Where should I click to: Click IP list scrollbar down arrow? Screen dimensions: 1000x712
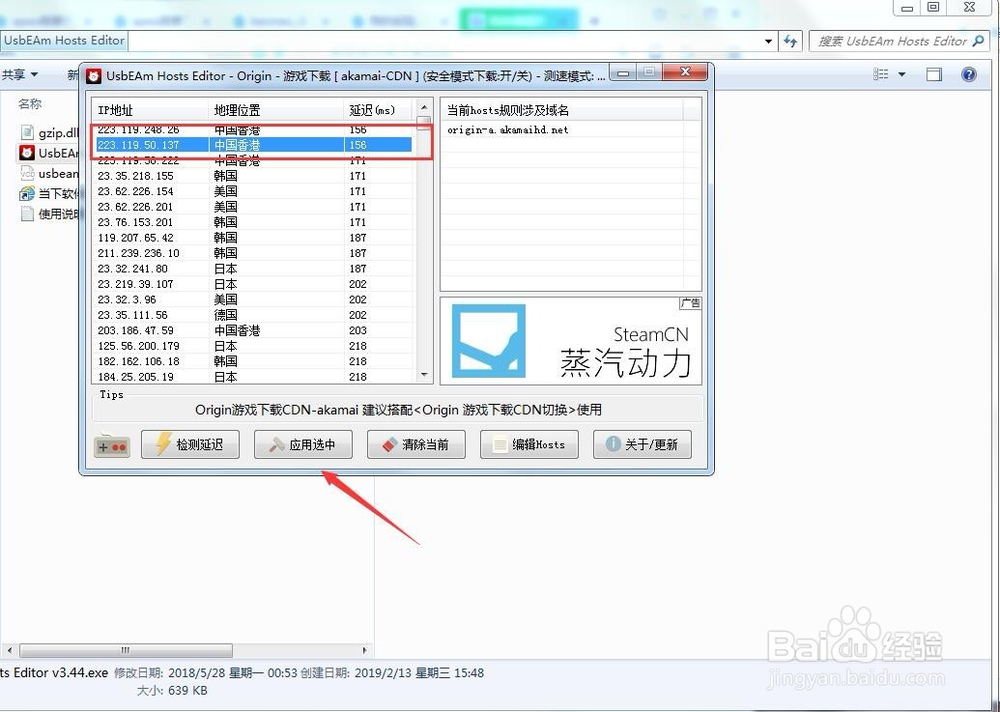424,375
